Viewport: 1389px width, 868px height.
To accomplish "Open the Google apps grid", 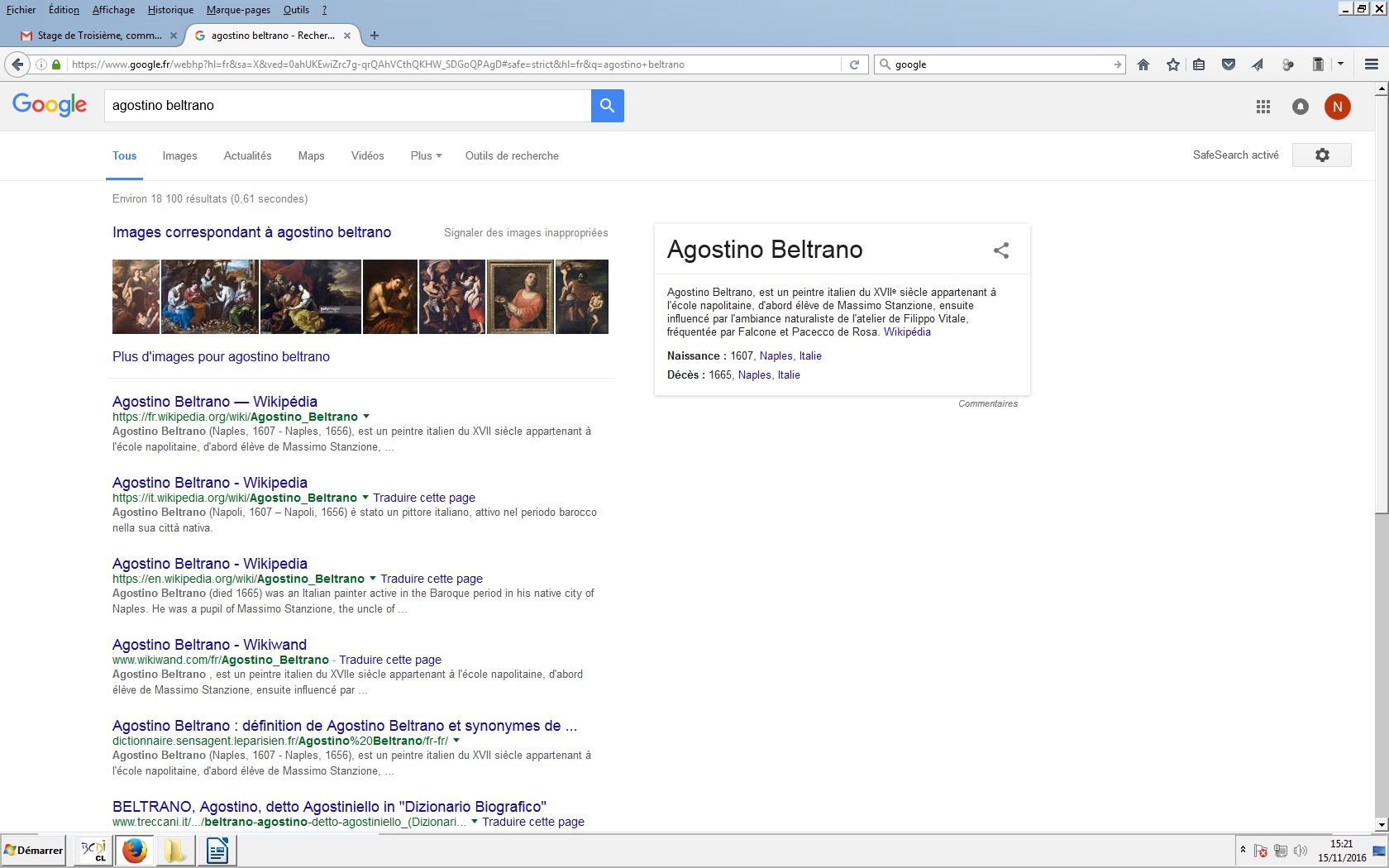I will tap(1263, 107).
